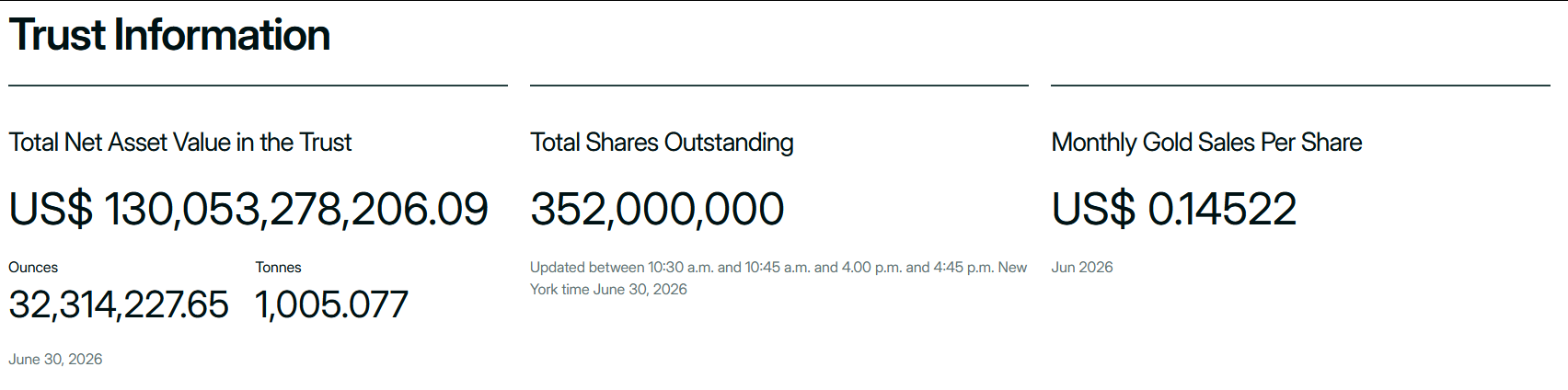Viewport: 1568px width, 390px height.
Task: Select the US$ 0.14522 value
Action: pos(1174,209)
